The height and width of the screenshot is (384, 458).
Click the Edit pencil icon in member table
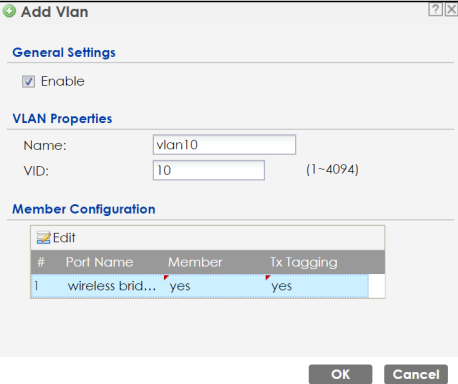pyautogui.click(x=43, y=238)
